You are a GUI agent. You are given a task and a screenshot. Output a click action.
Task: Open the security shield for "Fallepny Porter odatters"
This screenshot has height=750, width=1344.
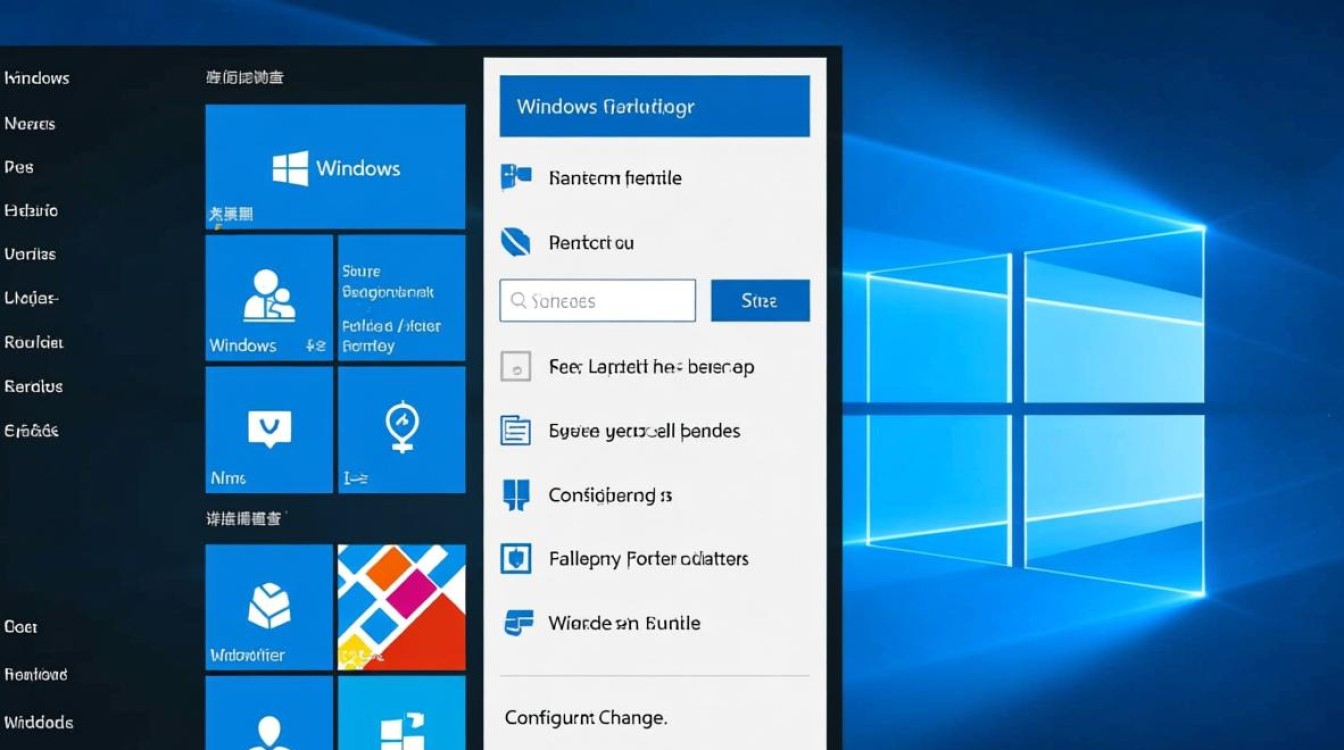pyautogui.click(x=514, y=559)
